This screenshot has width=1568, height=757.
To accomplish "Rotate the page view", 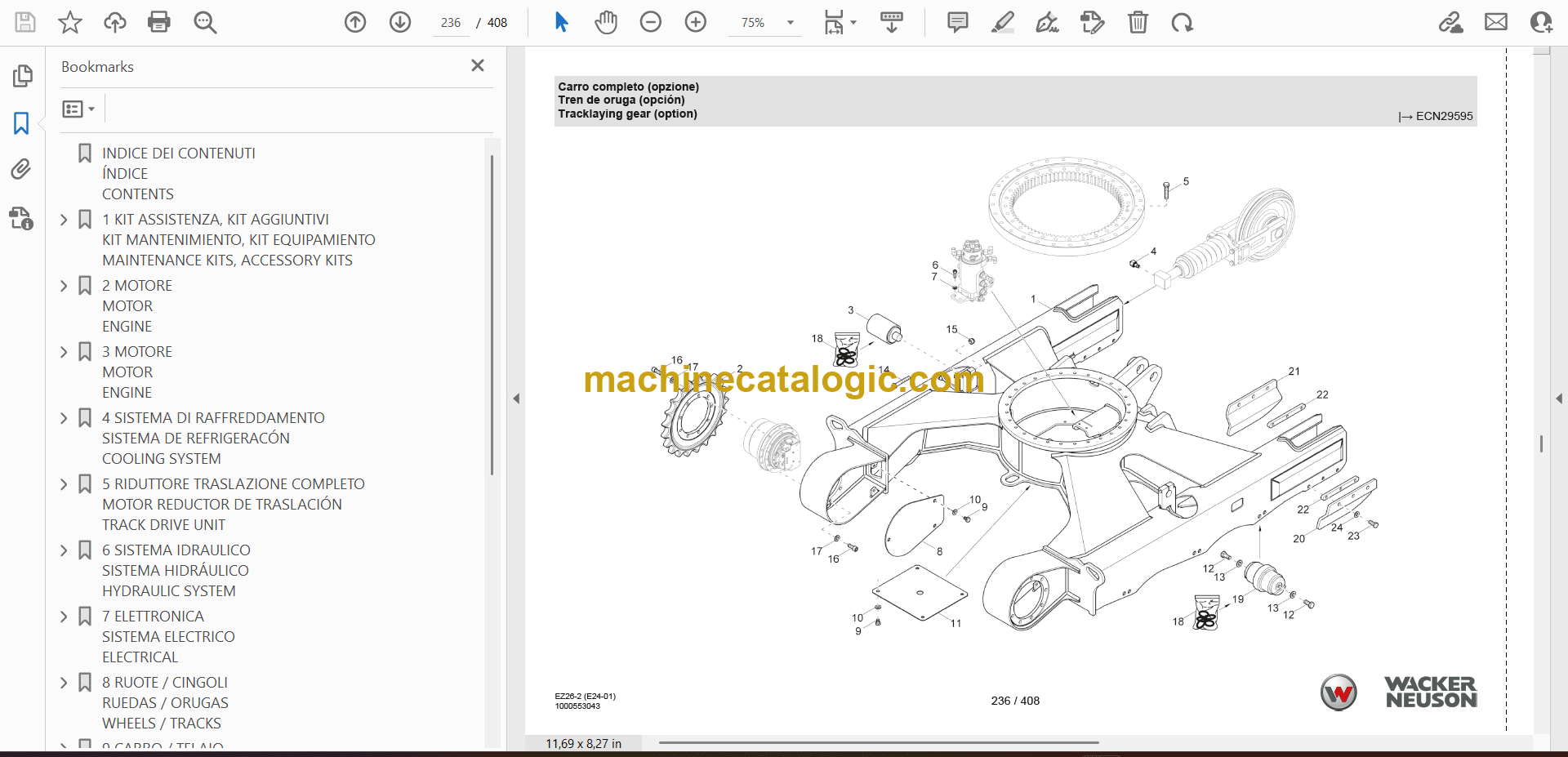I will point(1183,22).
